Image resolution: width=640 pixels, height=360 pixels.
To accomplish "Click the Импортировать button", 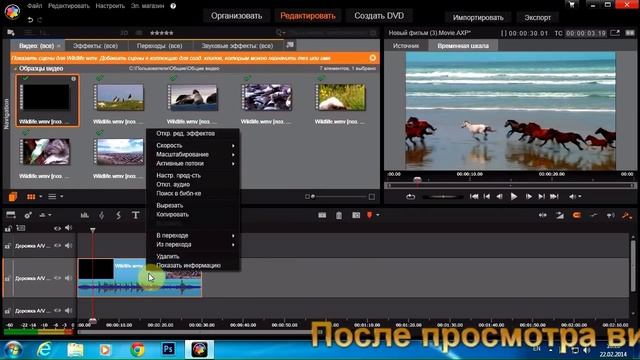I will click(478, 18).
